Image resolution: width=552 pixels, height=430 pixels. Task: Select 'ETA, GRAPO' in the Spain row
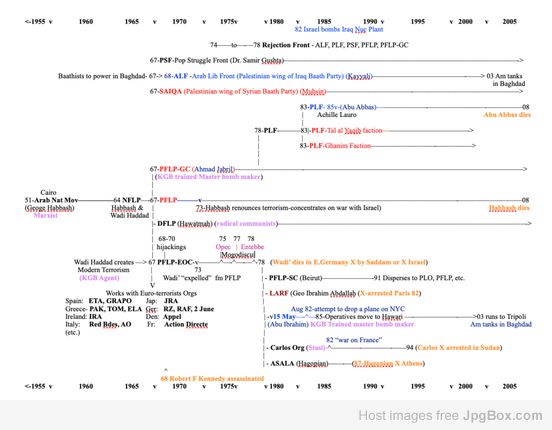click(x=110, y=301)
